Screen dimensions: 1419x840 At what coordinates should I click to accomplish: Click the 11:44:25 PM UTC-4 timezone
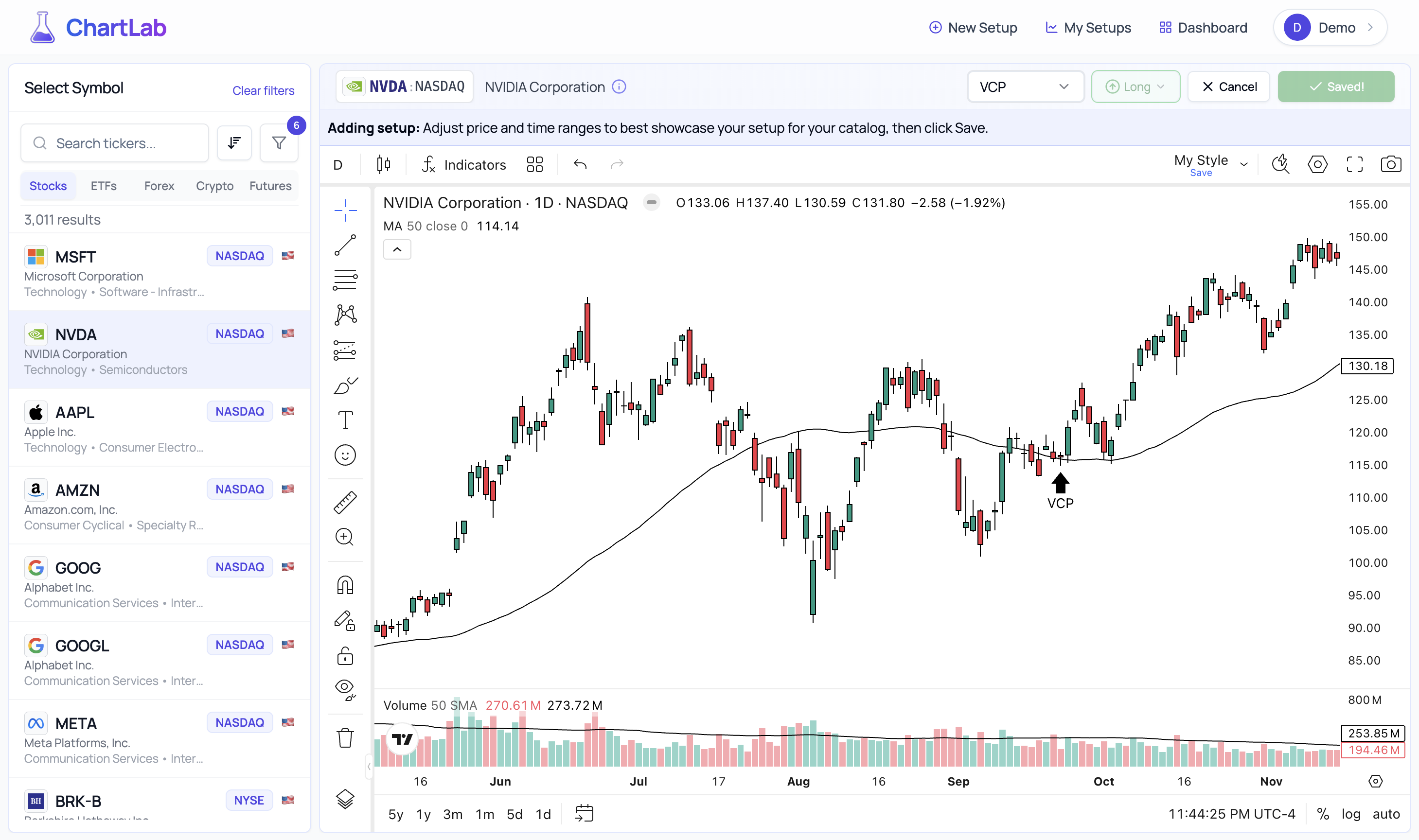click(x=1232, y=814)
